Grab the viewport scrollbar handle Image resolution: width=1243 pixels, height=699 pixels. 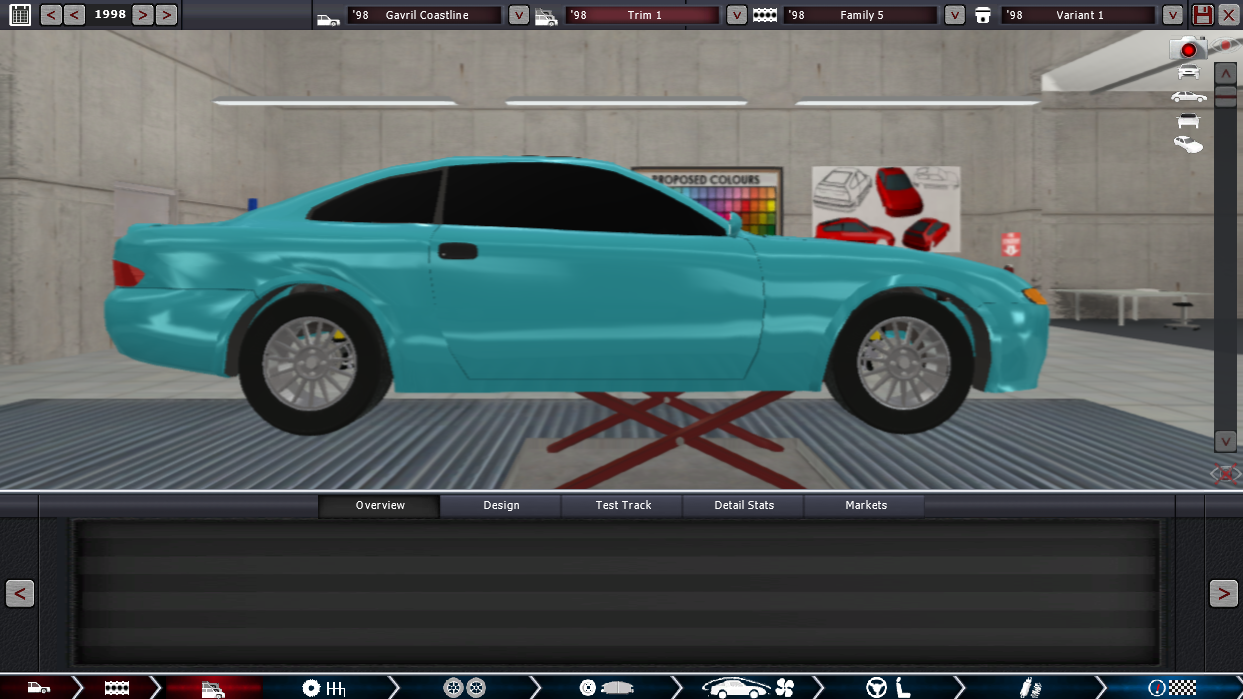(1225, 96)
